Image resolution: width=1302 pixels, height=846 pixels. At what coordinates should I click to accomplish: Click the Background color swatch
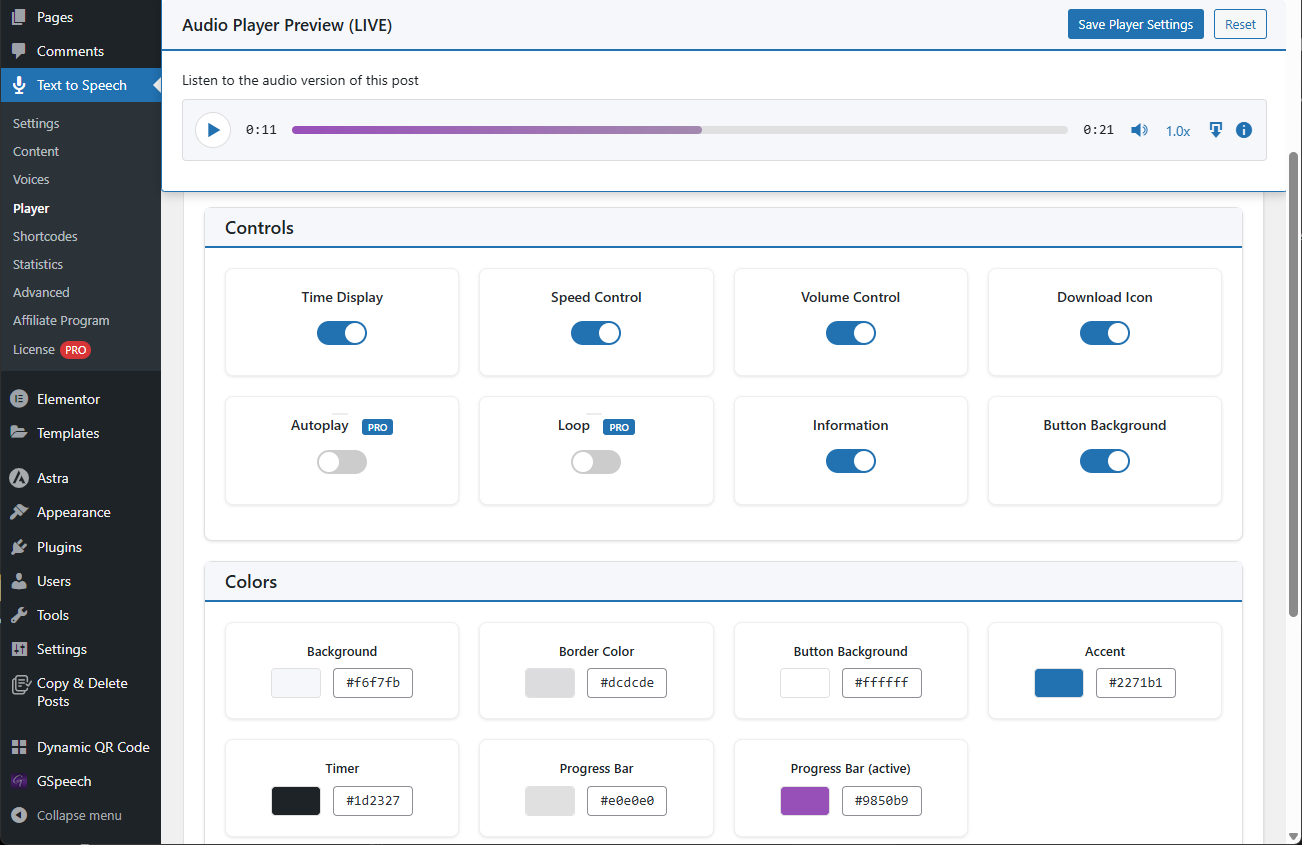pyautogui.click(x=296, y=683)
